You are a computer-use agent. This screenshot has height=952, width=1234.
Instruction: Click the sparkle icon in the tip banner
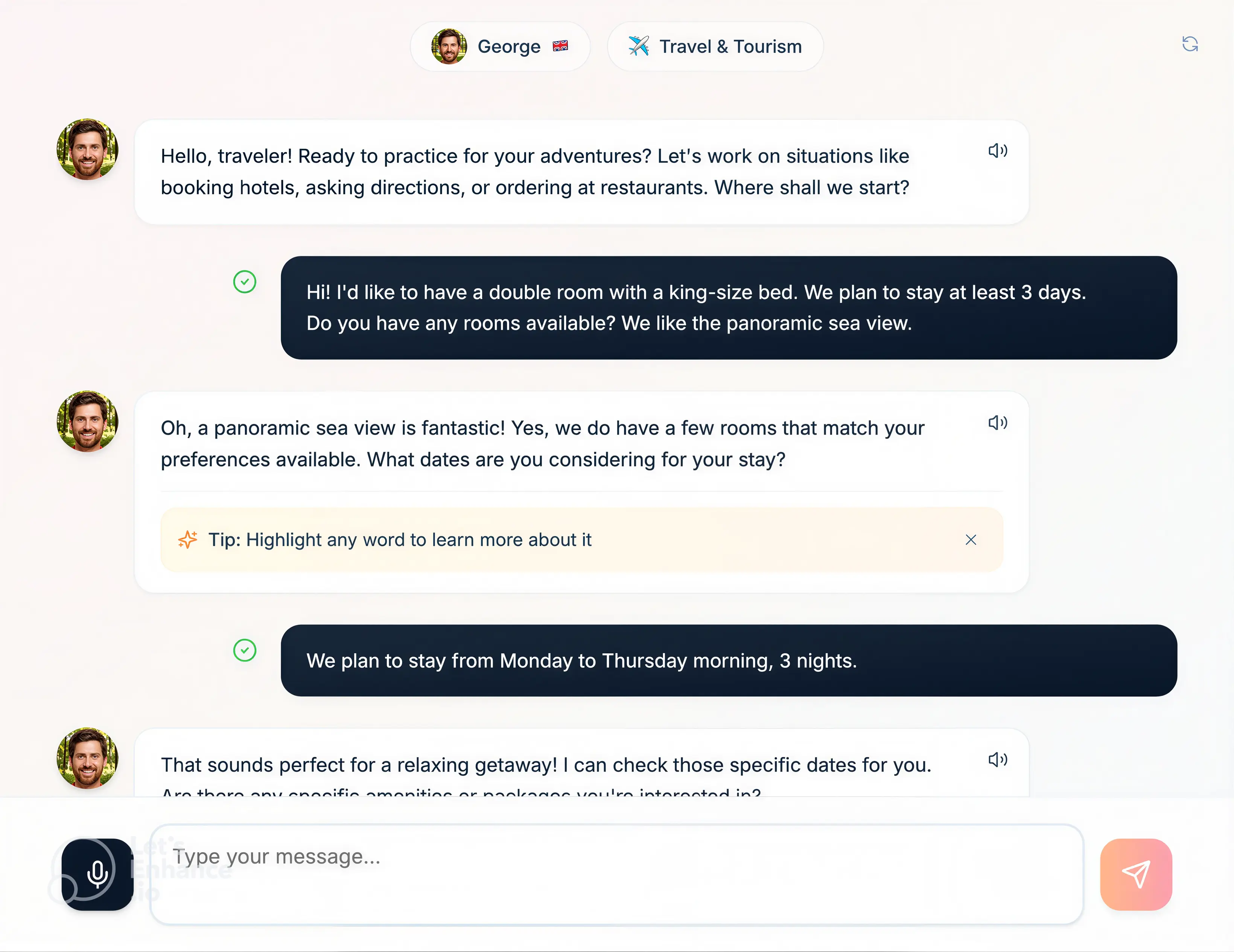187,540
